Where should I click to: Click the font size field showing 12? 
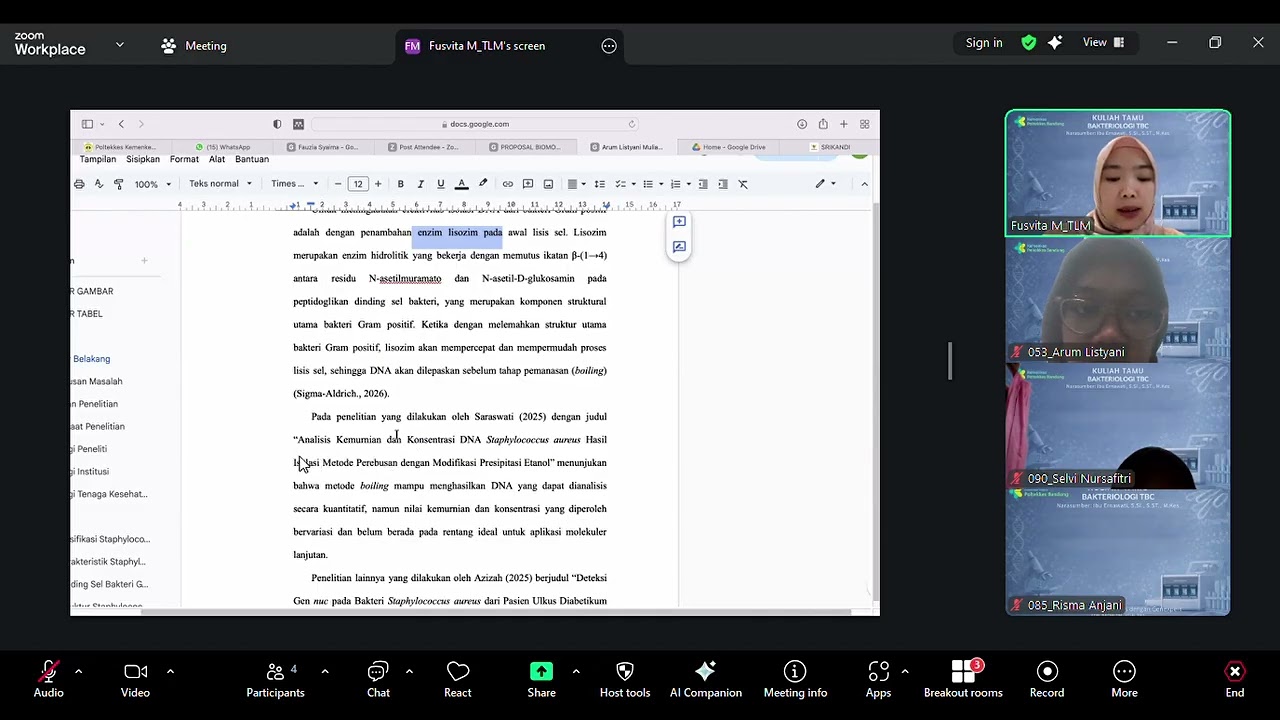[358, 184]
